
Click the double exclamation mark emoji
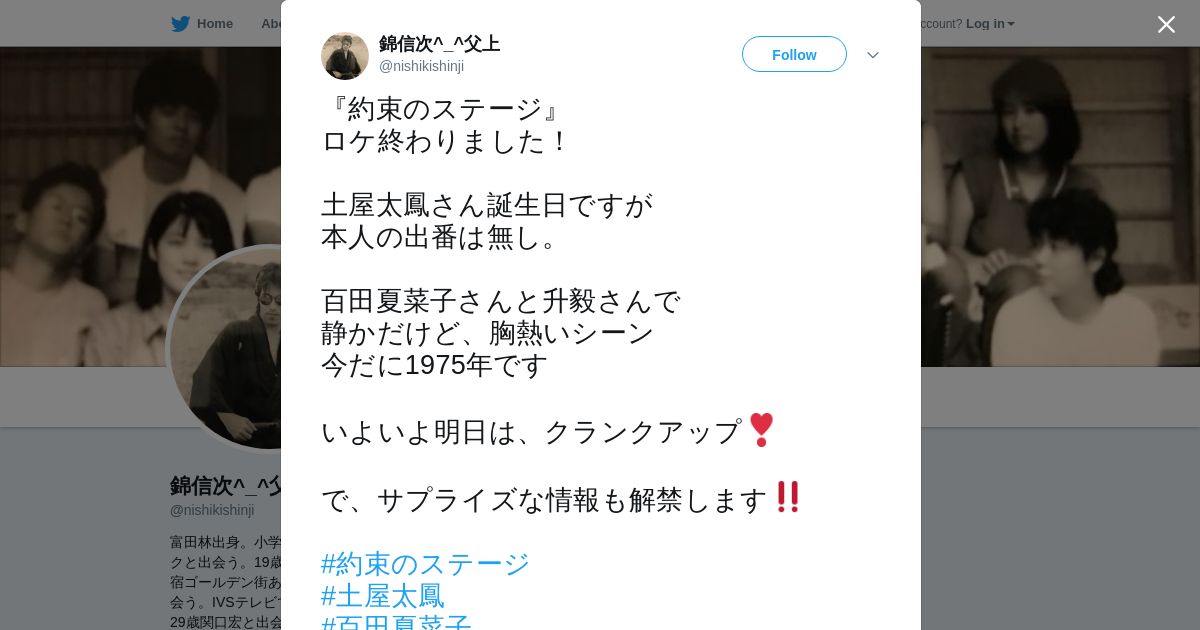788,497
